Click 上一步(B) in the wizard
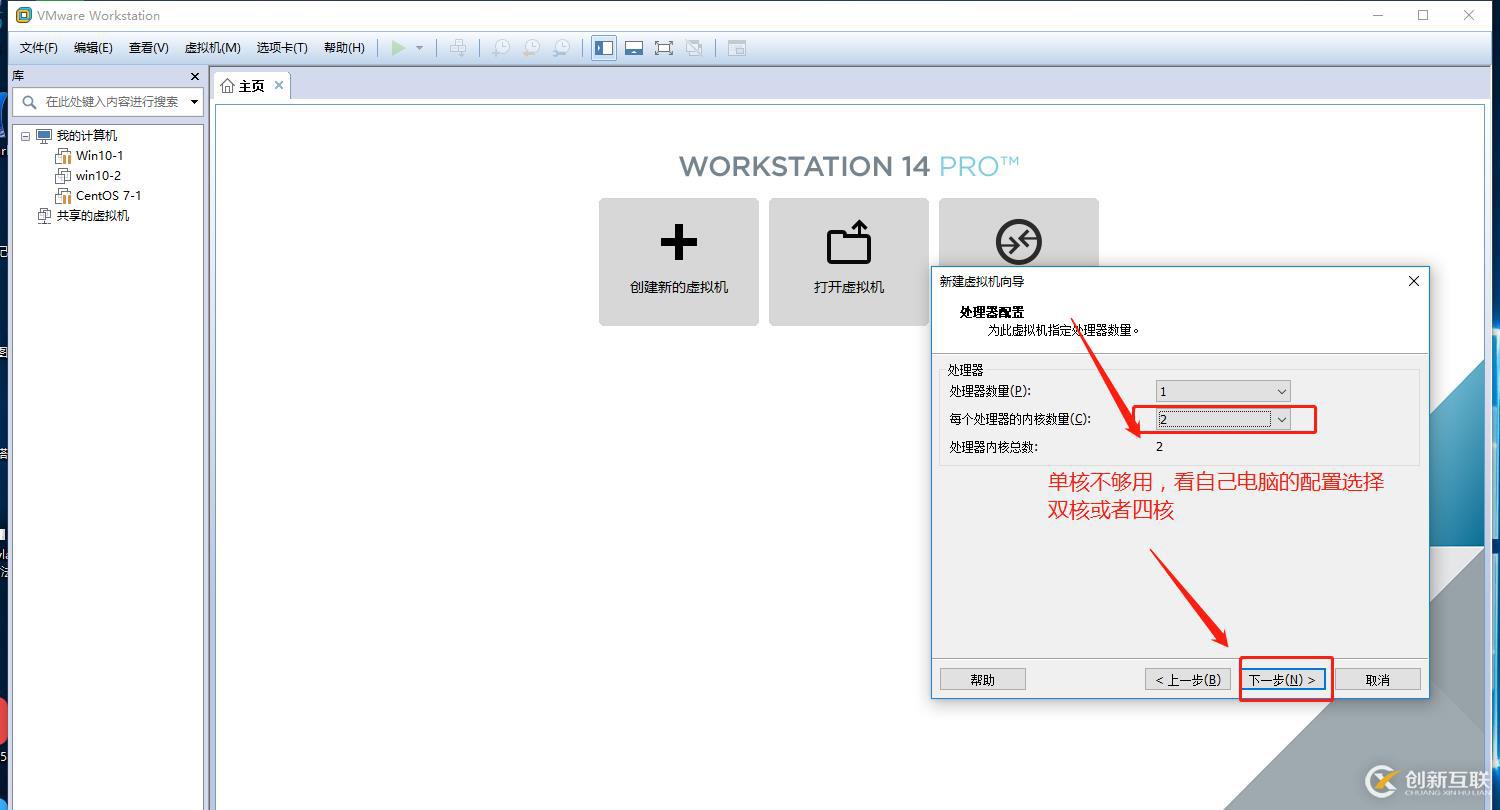This screenshot has width=1500, height=810. tap(1188, 680)
